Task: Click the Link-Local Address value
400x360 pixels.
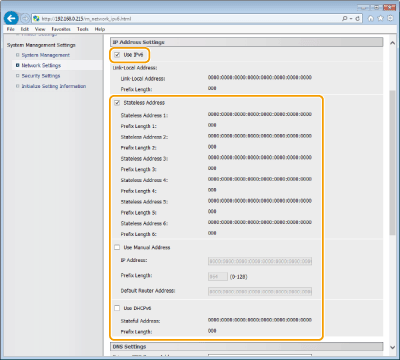Action: (x=260, y=77)
